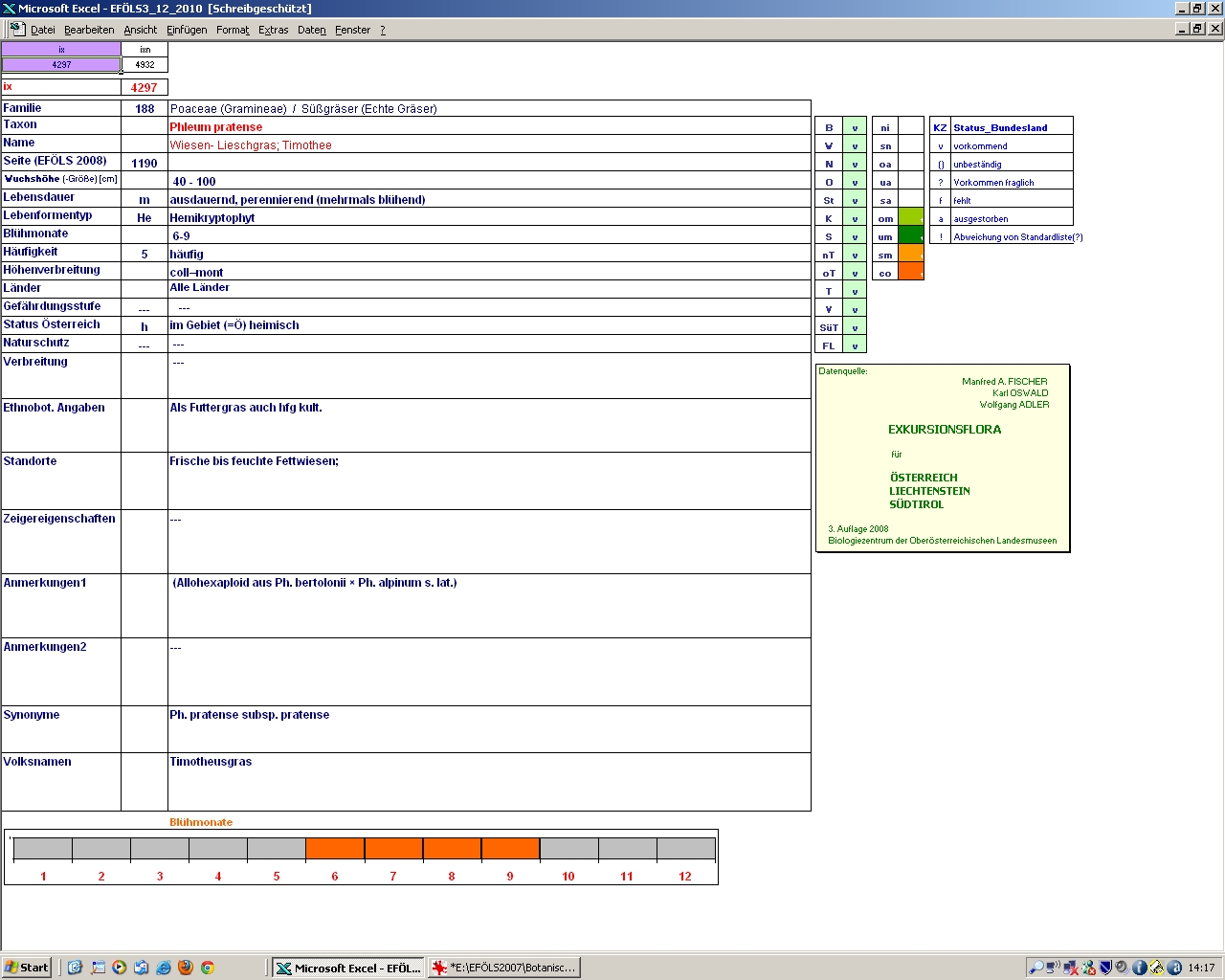Launch Firefox from the quick launch bar
The image size is (1225, 980).
click(186, 968)
